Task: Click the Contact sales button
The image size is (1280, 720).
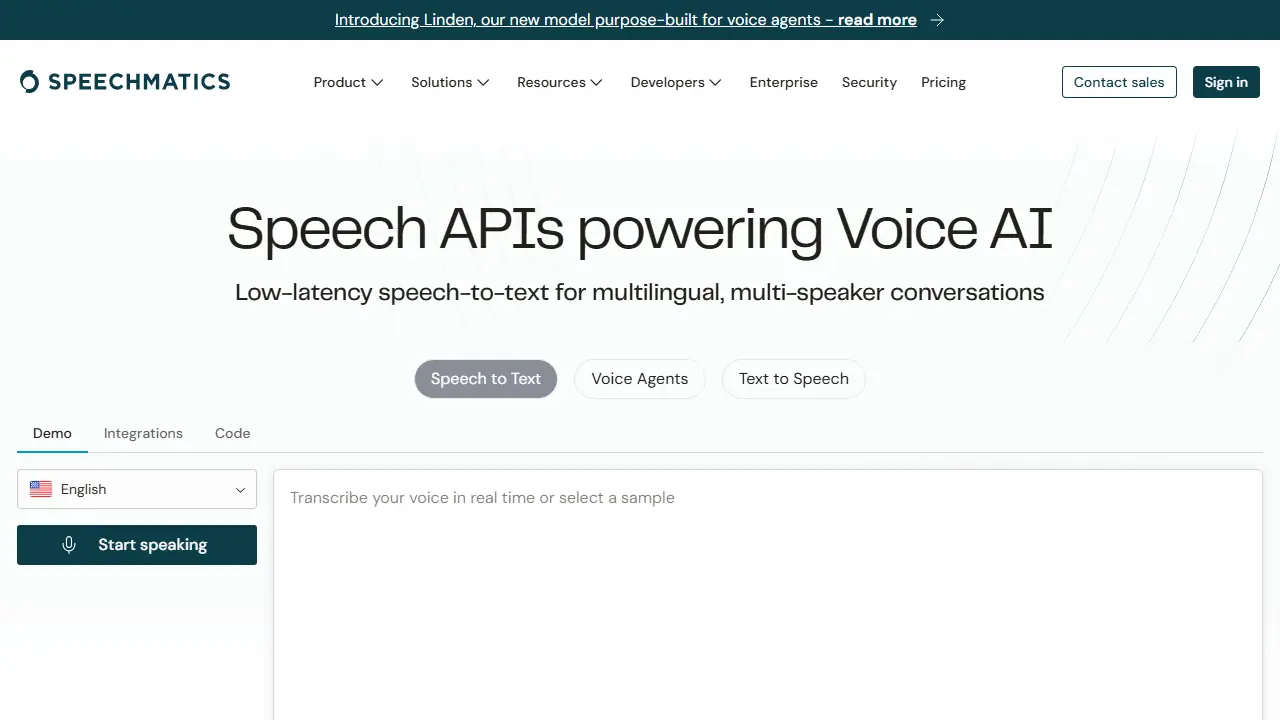Action: (x=1119, y=82)
